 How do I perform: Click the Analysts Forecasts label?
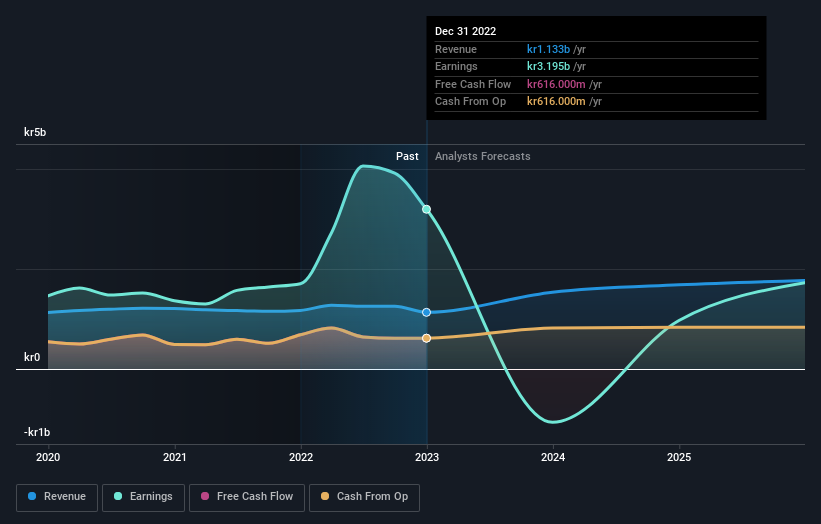click(x=483, y=157)
